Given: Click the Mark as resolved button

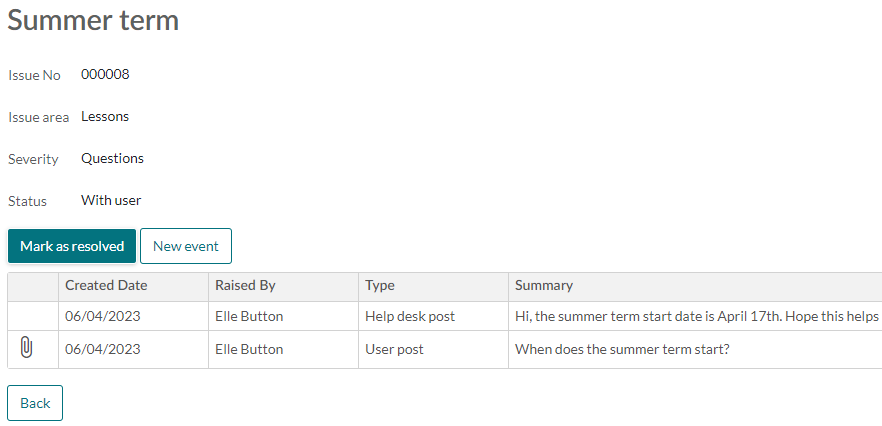Looking at the screenshot, I should (72, 246).
